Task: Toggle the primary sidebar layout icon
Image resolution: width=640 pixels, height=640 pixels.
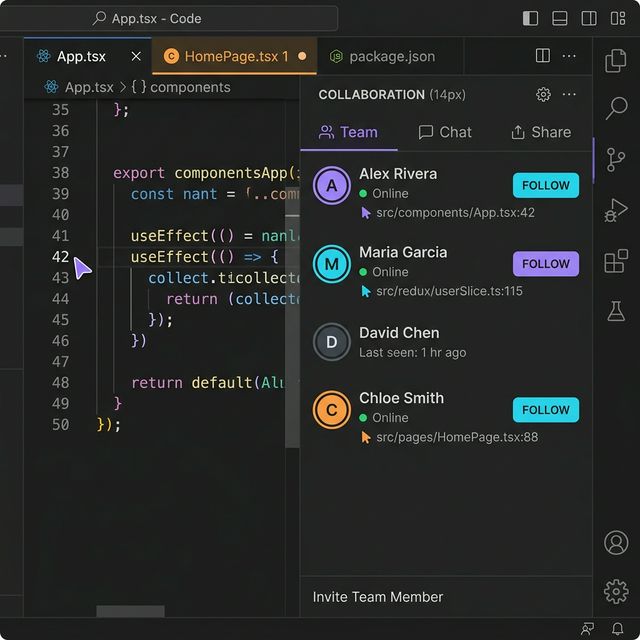Action: 530,18
